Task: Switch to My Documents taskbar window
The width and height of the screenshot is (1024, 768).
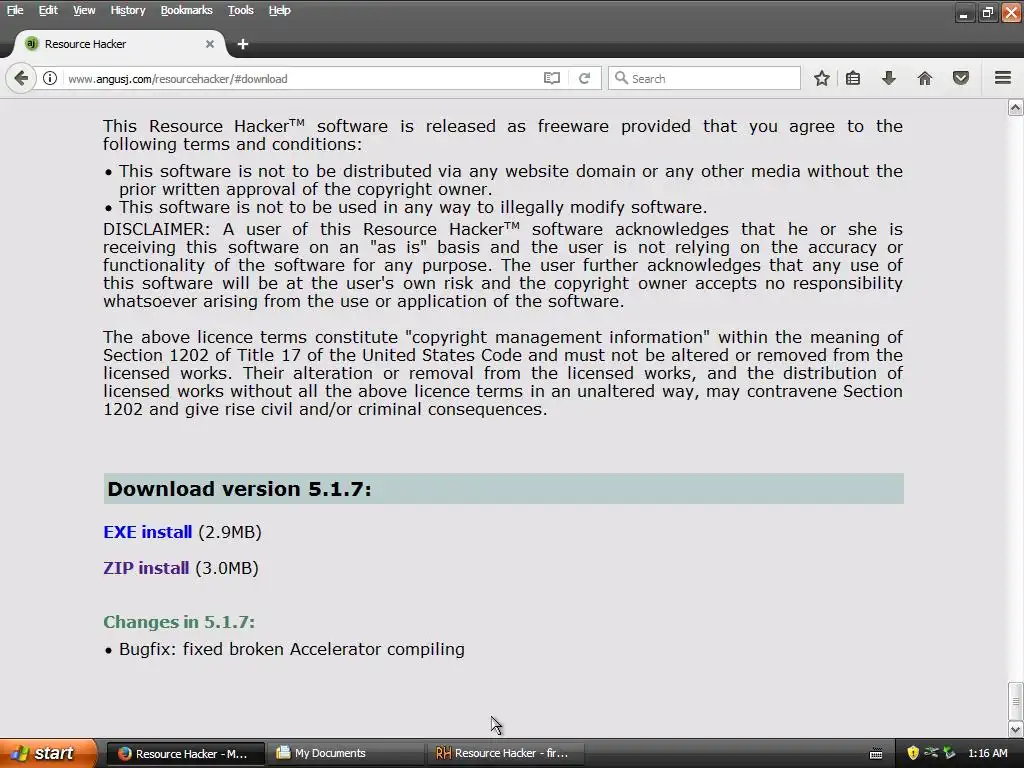Action: coord(346,754)
